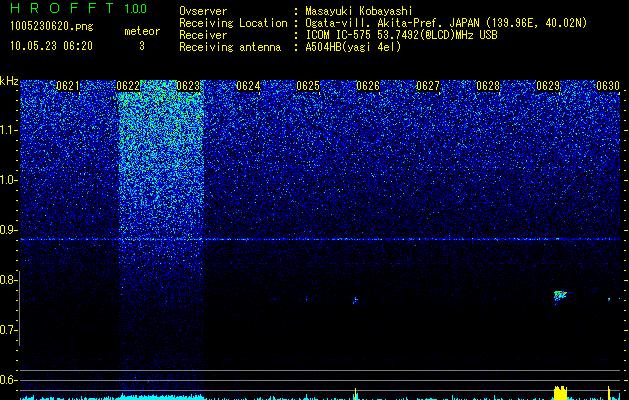
Task: Click observer name Masayuki Kobayashi
Action: (x=358, y=11)
